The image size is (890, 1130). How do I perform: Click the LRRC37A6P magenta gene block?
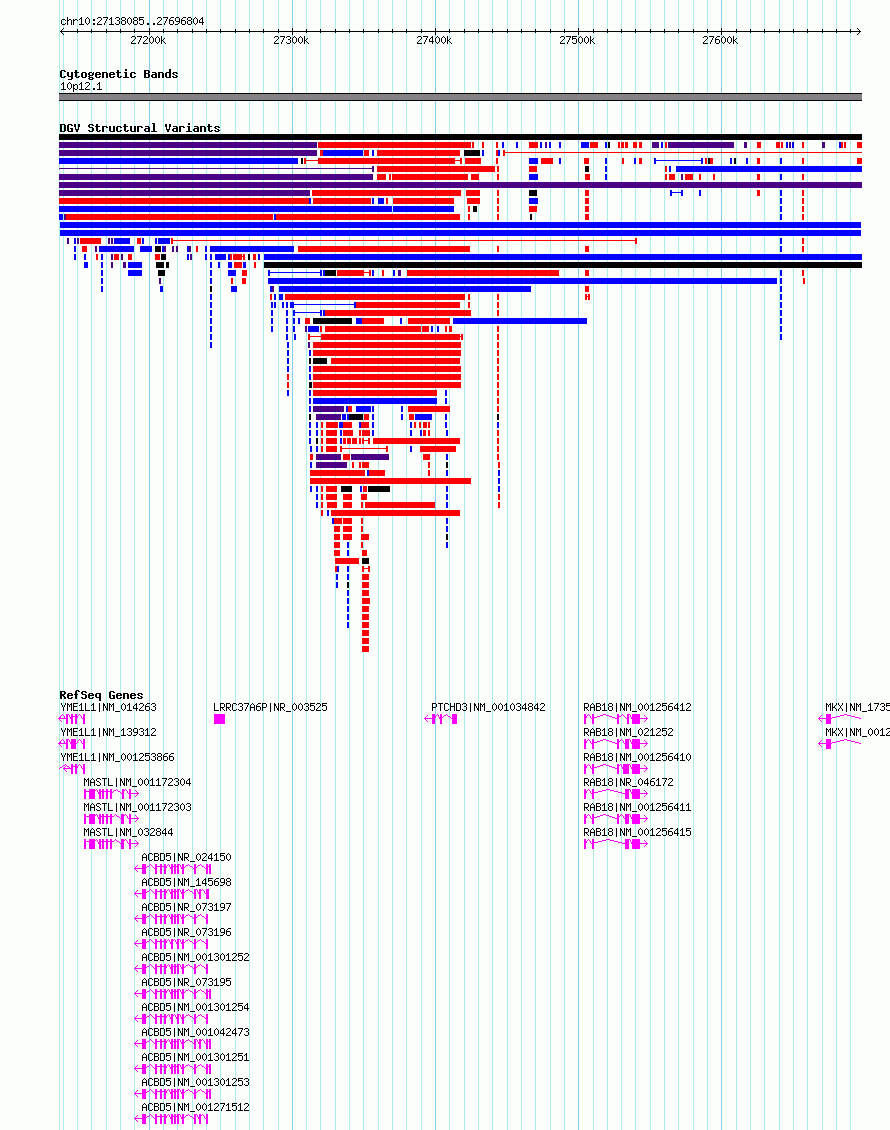tap(219, 719)
